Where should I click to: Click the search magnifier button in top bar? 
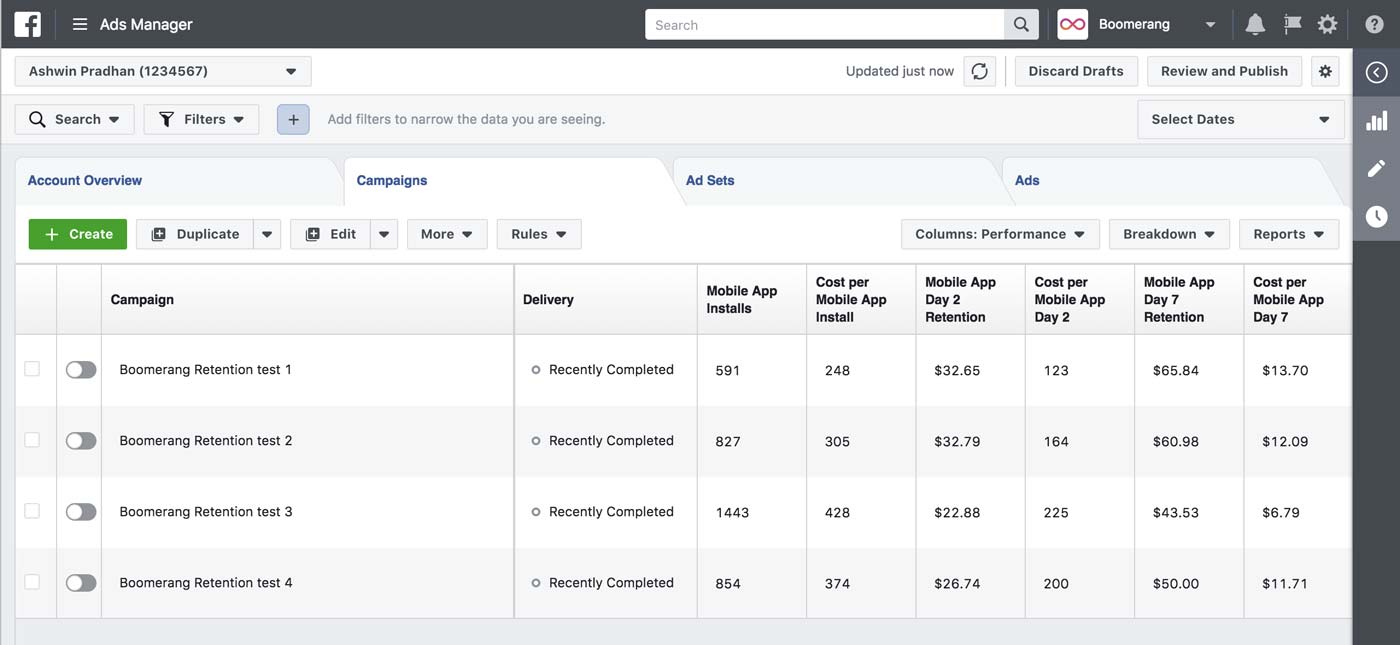tap(1021, 24)
